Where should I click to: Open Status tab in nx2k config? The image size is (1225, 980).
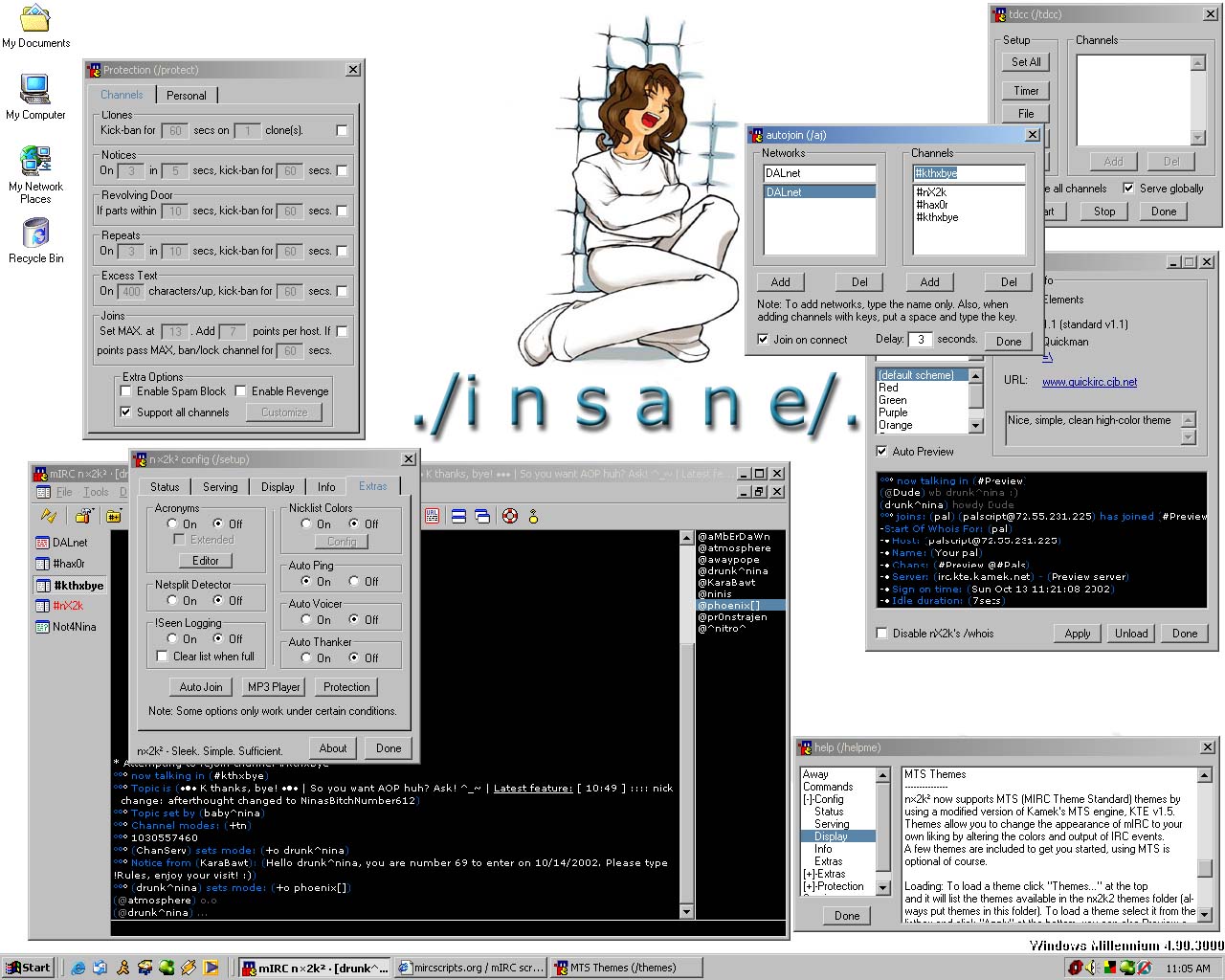point(165,486)
